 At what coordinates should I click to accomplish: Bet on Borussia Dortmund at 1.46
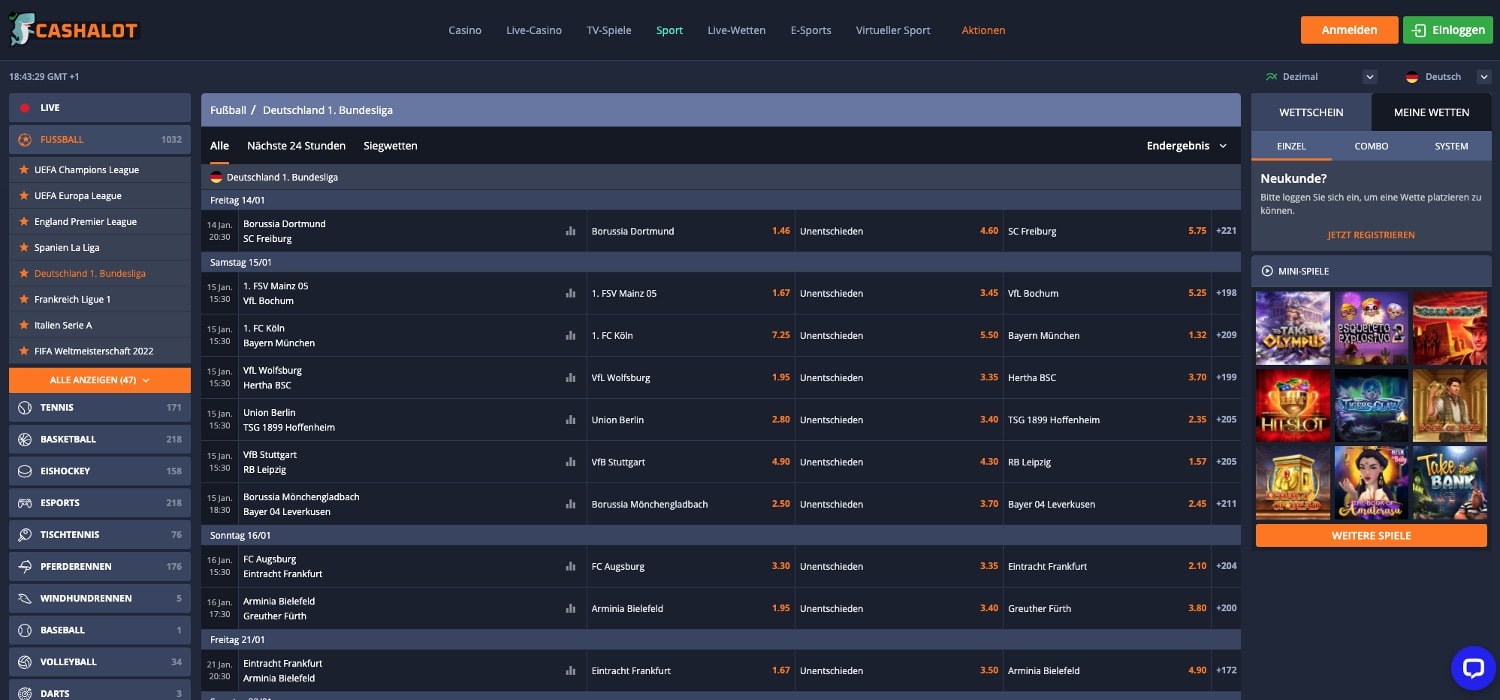tap(691, 231)
